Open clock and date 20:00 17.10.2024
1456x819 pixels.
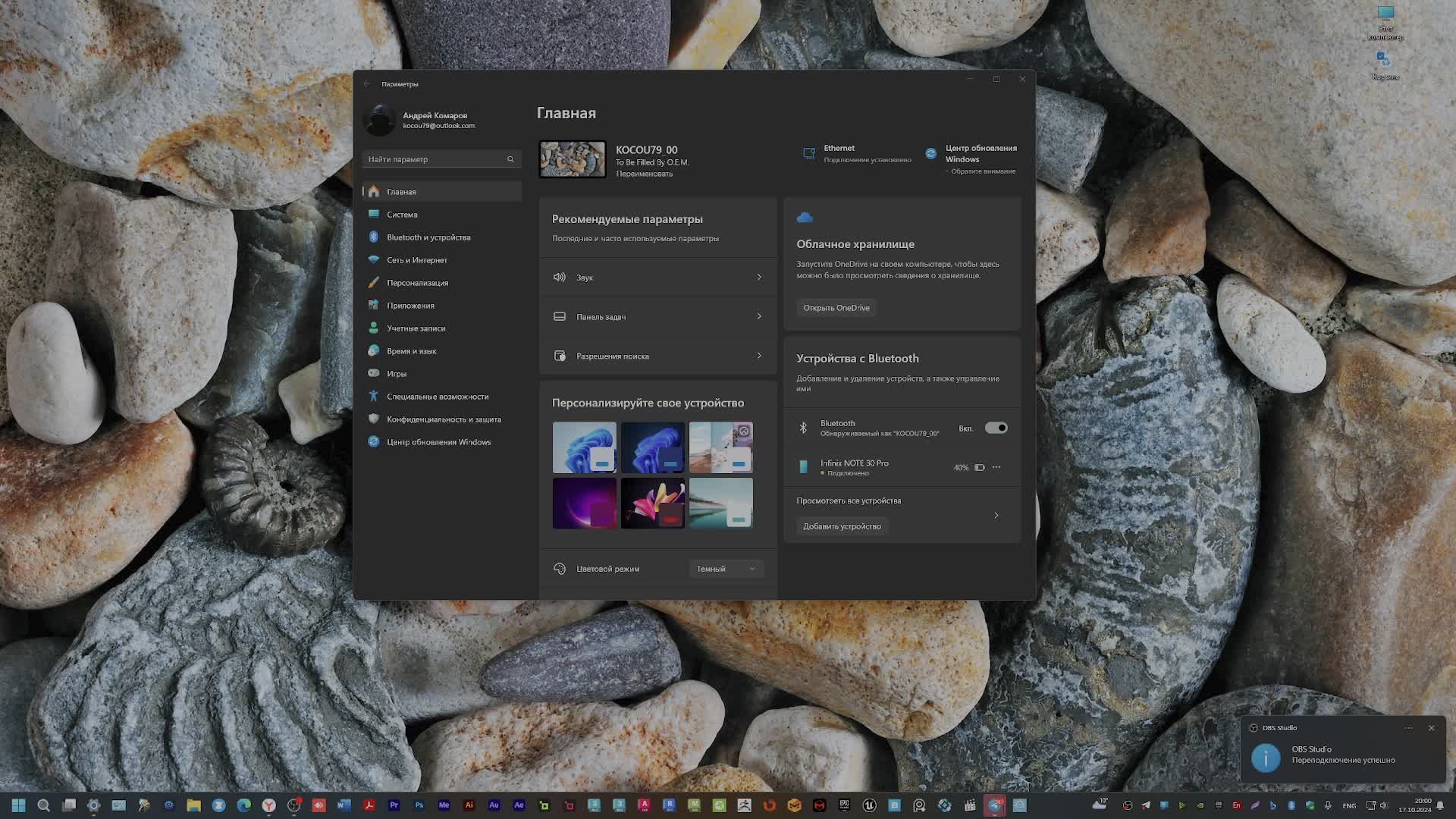[x=1415, y=805]
